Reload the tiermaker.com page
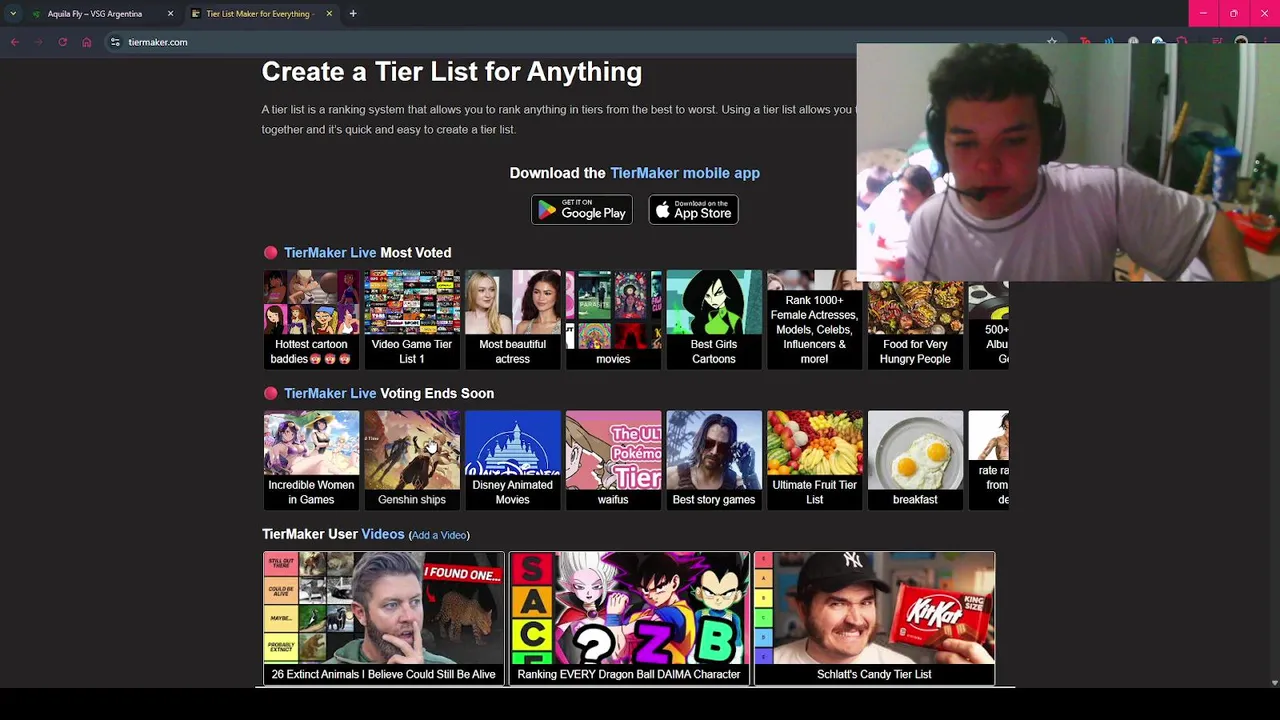 point(62,42)
